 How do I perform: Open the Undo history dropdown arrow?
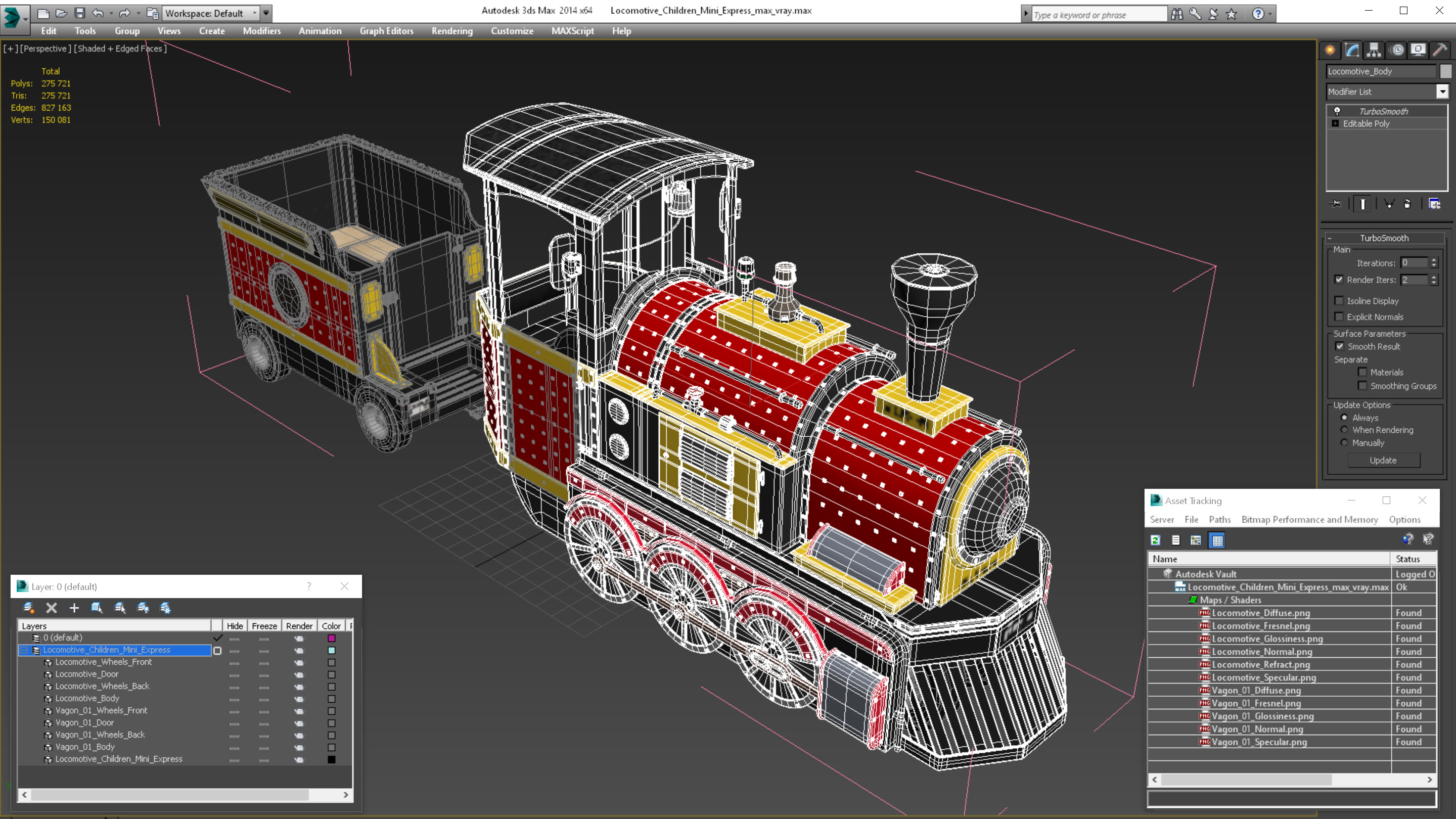click(x=110, y=13)
